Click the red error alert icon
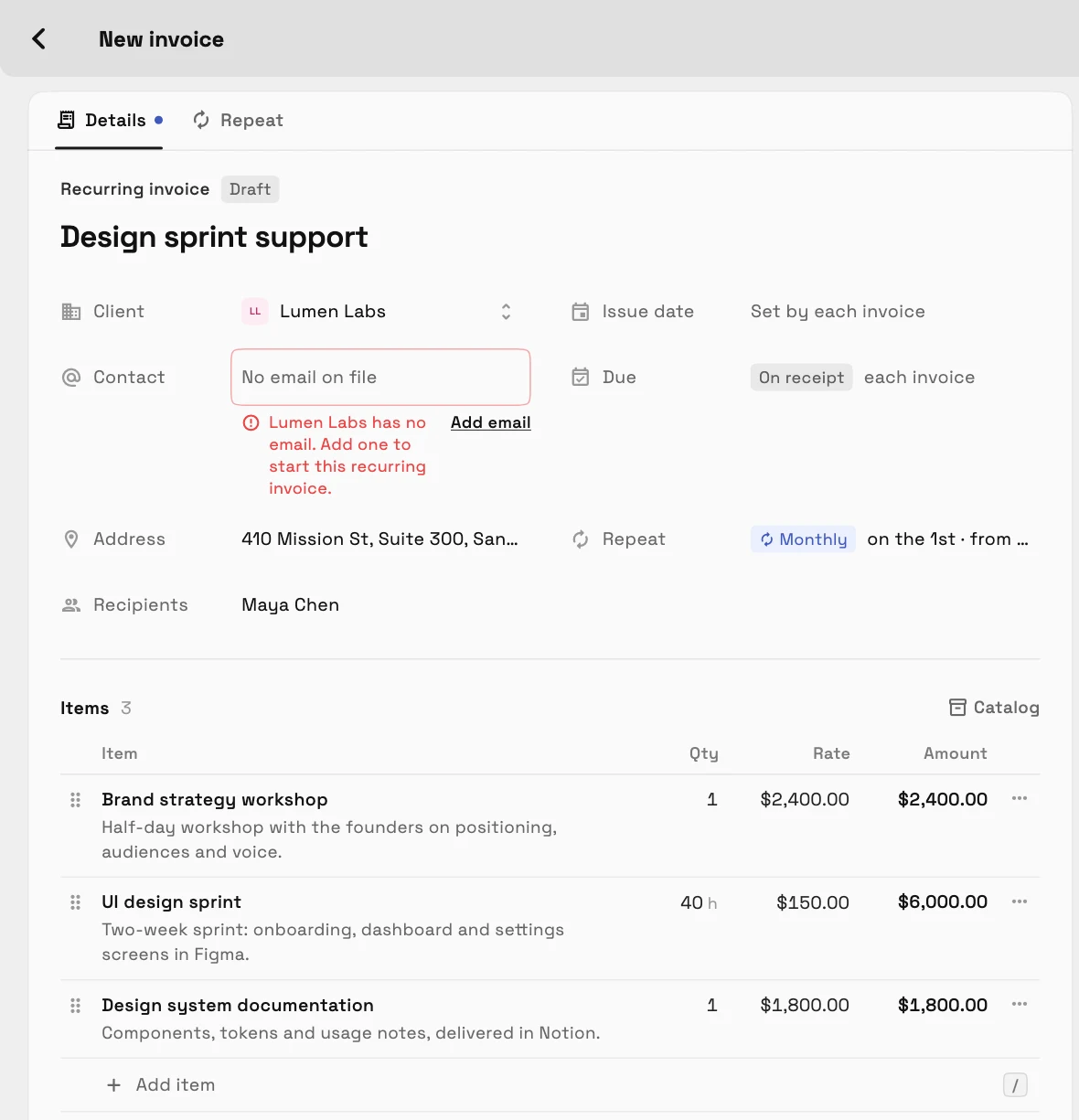 tap(251, 422)
